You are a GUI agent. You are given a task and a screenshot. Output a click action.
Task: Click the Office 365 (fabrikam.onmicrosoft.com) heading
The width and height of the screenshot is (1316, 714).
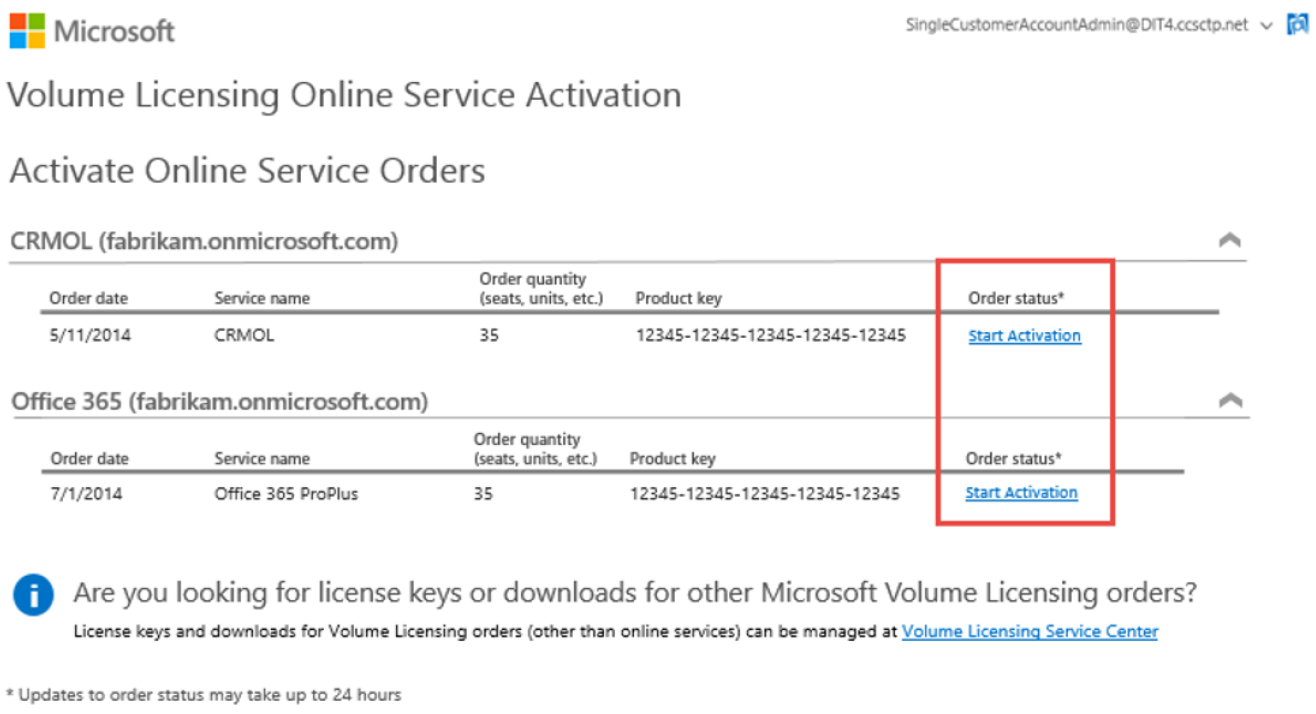tap(219, 402)
